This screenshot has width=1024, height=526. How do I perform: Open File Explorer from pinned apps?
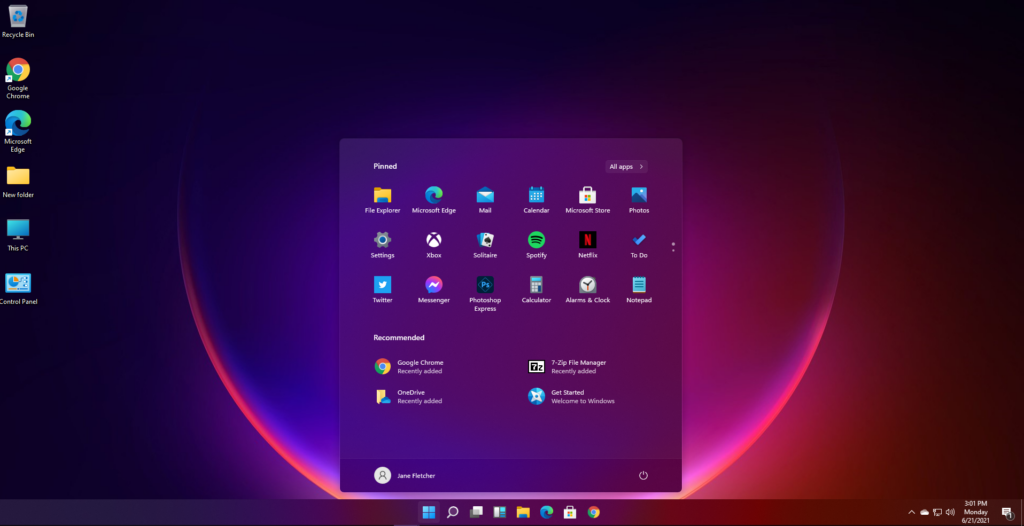(x=382, y=201)
